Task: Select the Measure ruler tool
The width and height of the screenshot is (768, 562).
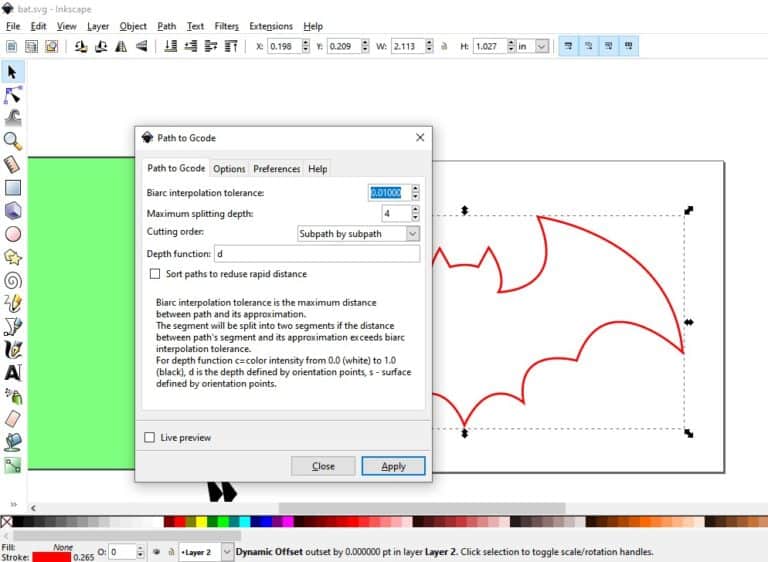Action: point(12,164)
